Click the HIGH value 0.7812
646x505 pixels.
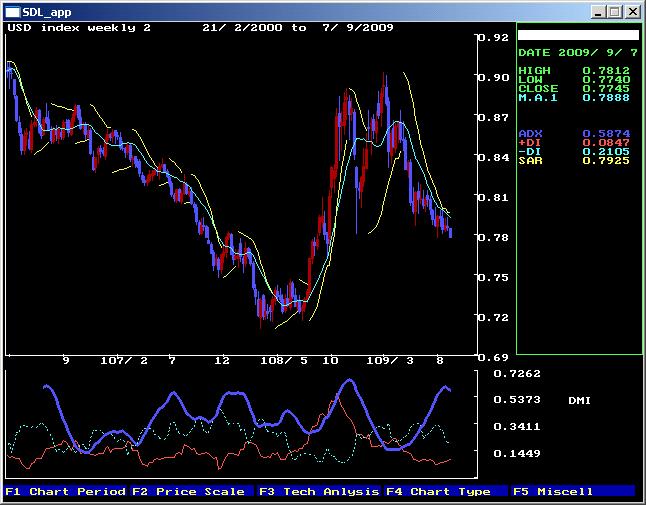[606, 70]
